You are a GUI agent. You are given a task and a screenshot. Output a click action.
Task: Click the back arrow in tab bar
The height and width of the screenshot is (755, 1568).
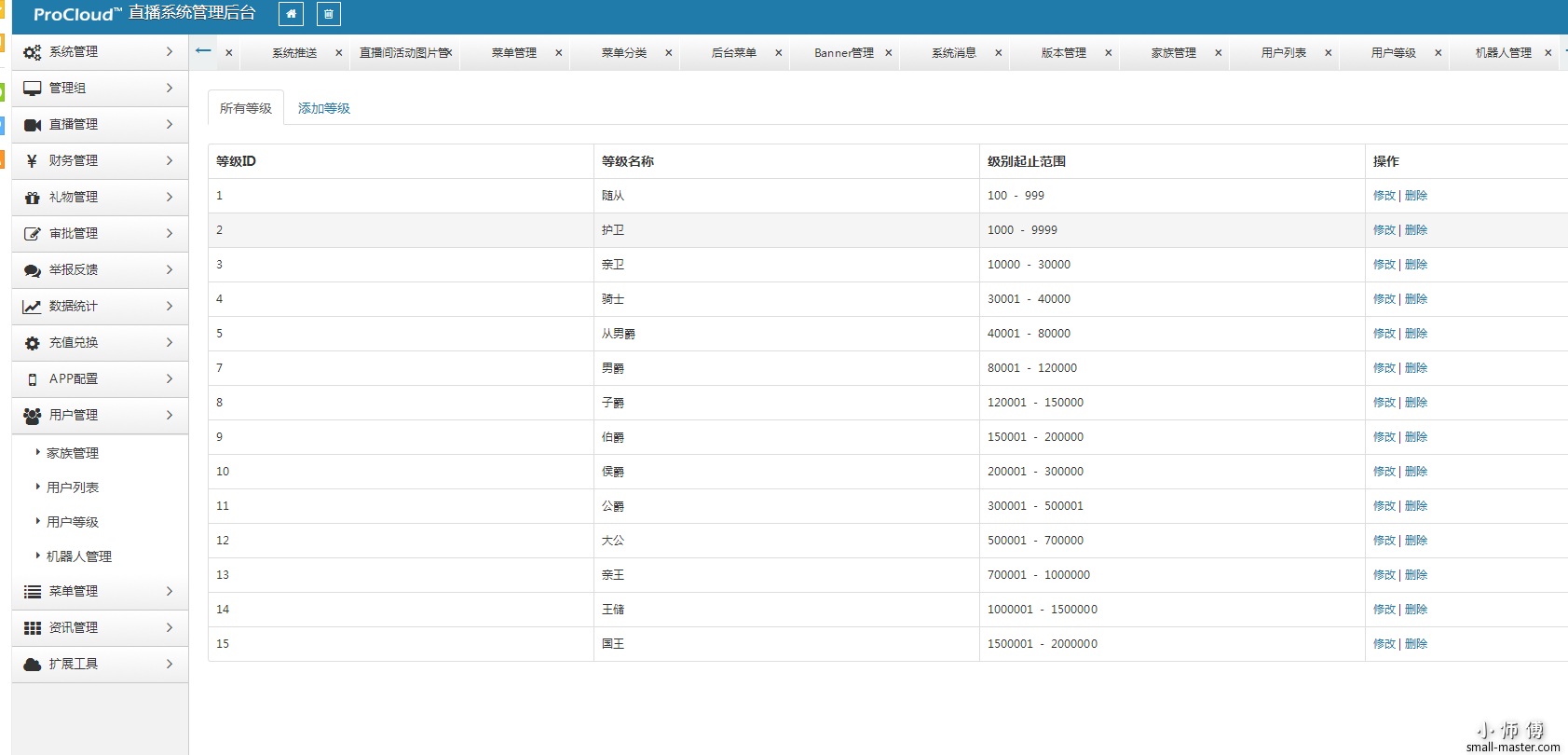coord(203,50)
